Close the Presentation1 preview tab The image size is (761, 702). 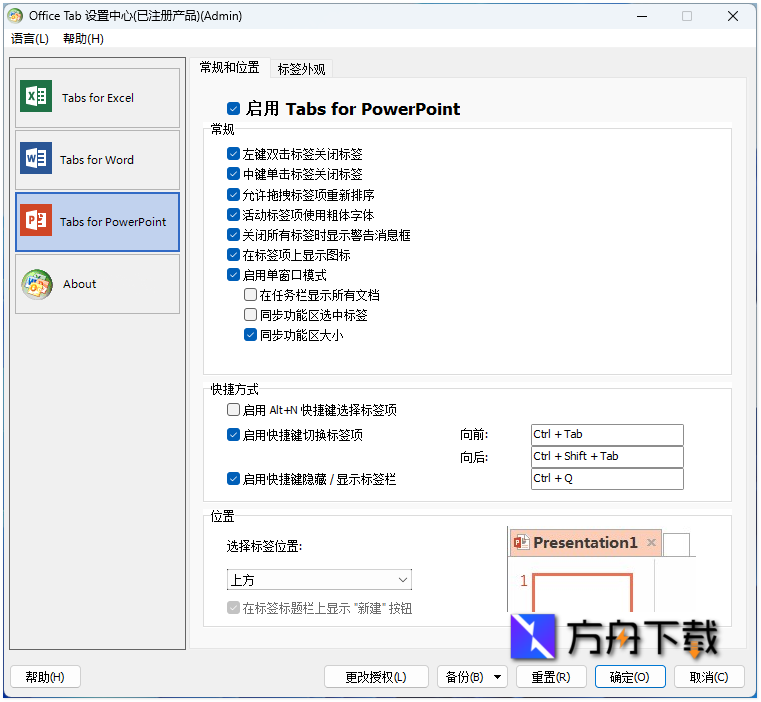pyautogui.click(x=651, y=542)
